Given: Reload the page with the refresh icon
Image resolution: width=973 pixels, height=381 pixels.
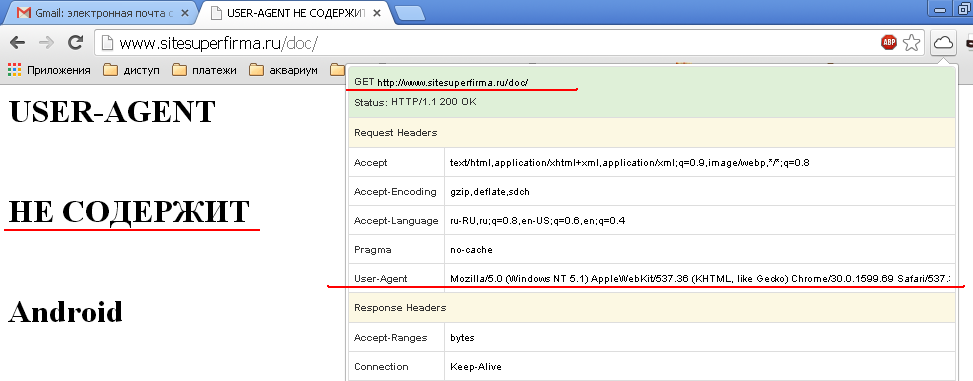Looking at the screenshot, I should click(76, 42).
